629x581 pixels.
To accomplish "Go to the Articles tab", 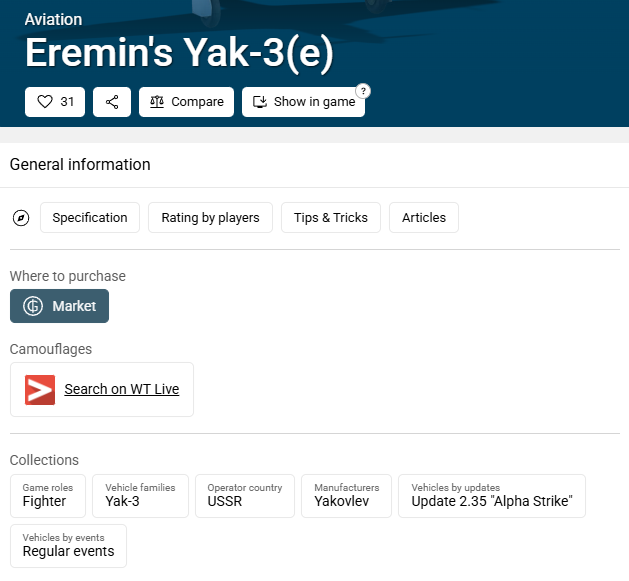I will [424, 218].
